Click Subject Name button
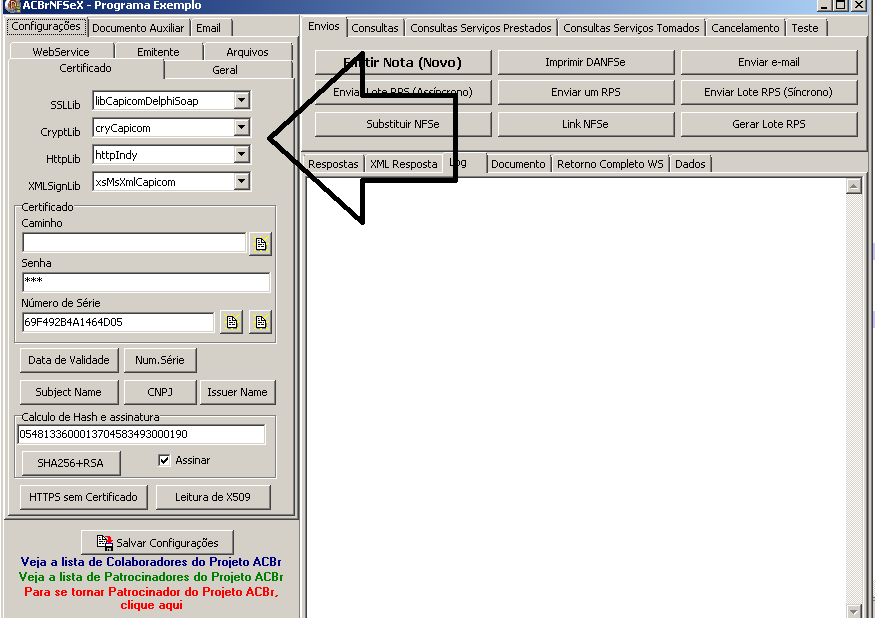883x618 pixels. pyautogui.click(x=69, y=392)
